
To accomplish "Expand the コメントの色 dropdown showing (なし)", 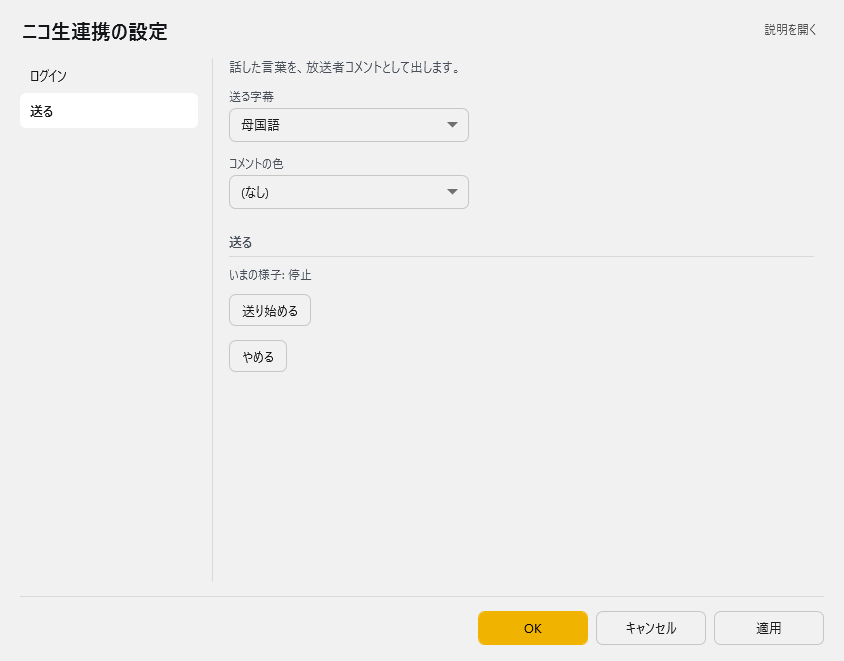I will 349,192.
